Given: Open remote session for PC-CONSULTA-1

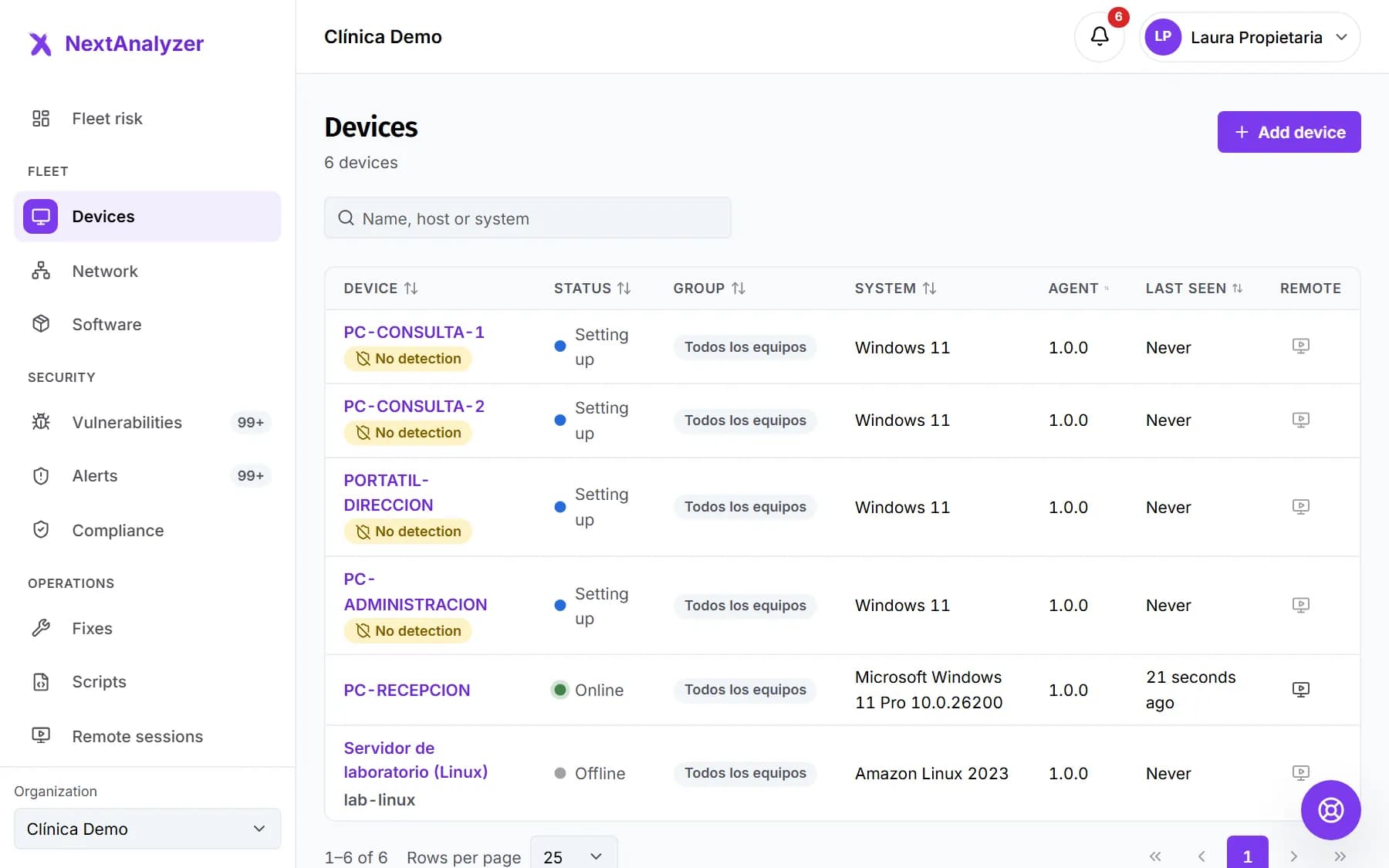Looking at the screenshot, I should click(1300, 346).
